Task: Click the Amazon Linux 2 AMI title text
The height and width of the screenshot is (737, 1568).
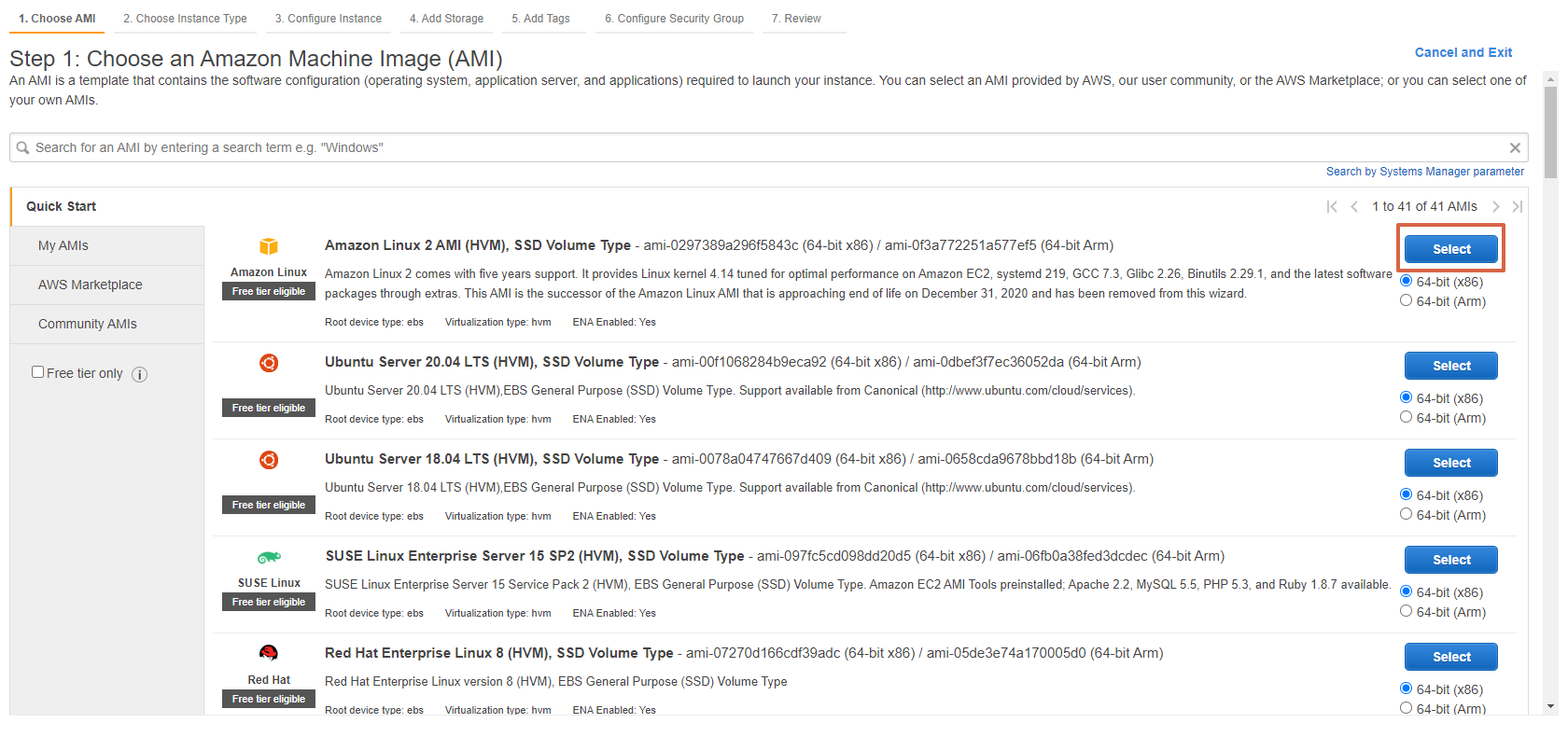Action: click(x=478, y=245)
